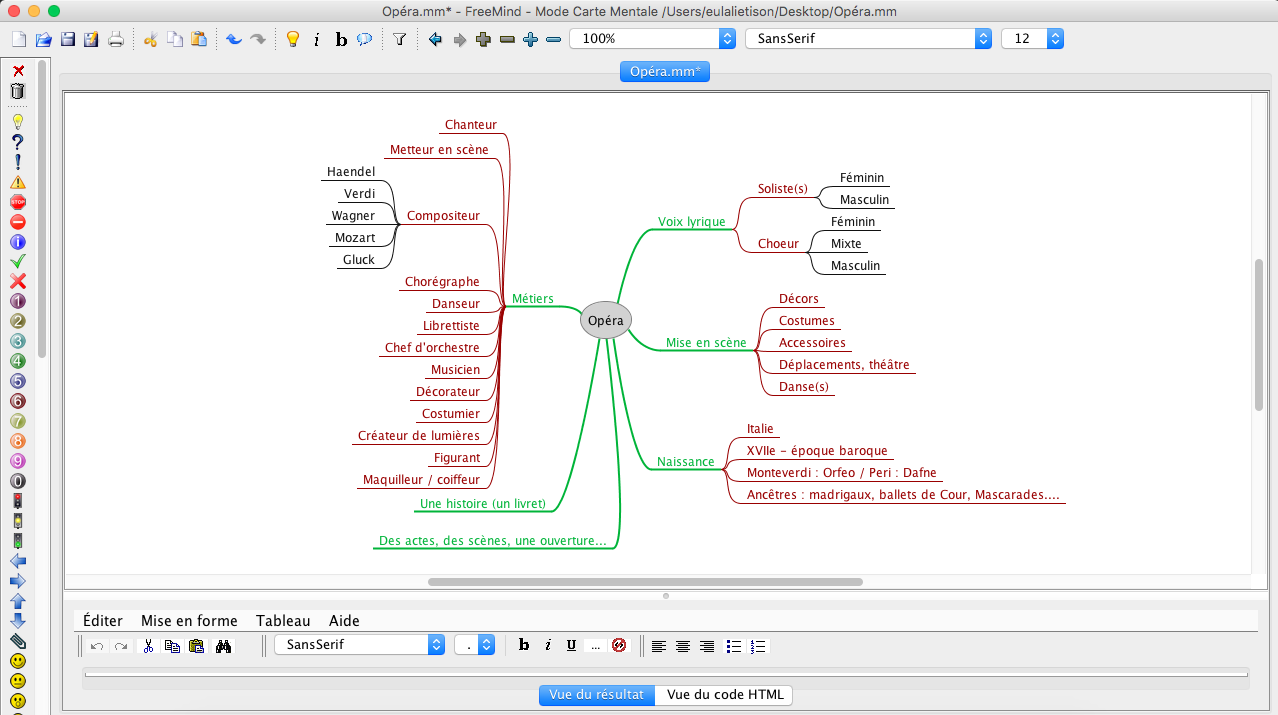Screen dimensions: 1278x715
Task: Select the Opéra.mm* document tab
Action: coord(664,72)
